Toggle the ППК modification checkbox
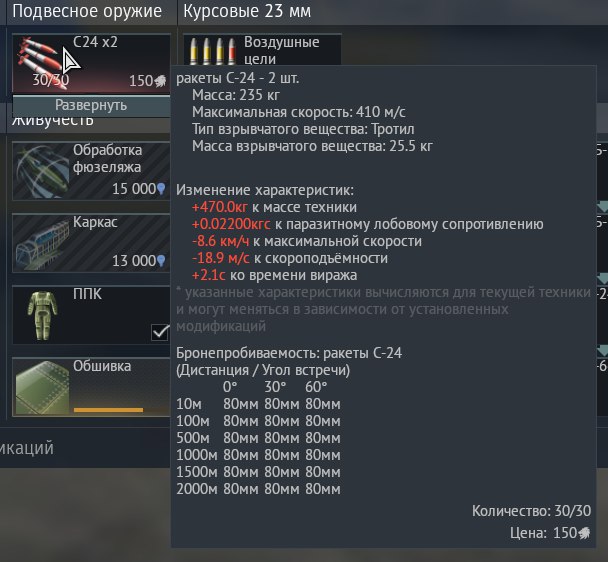 coord(160,332)
